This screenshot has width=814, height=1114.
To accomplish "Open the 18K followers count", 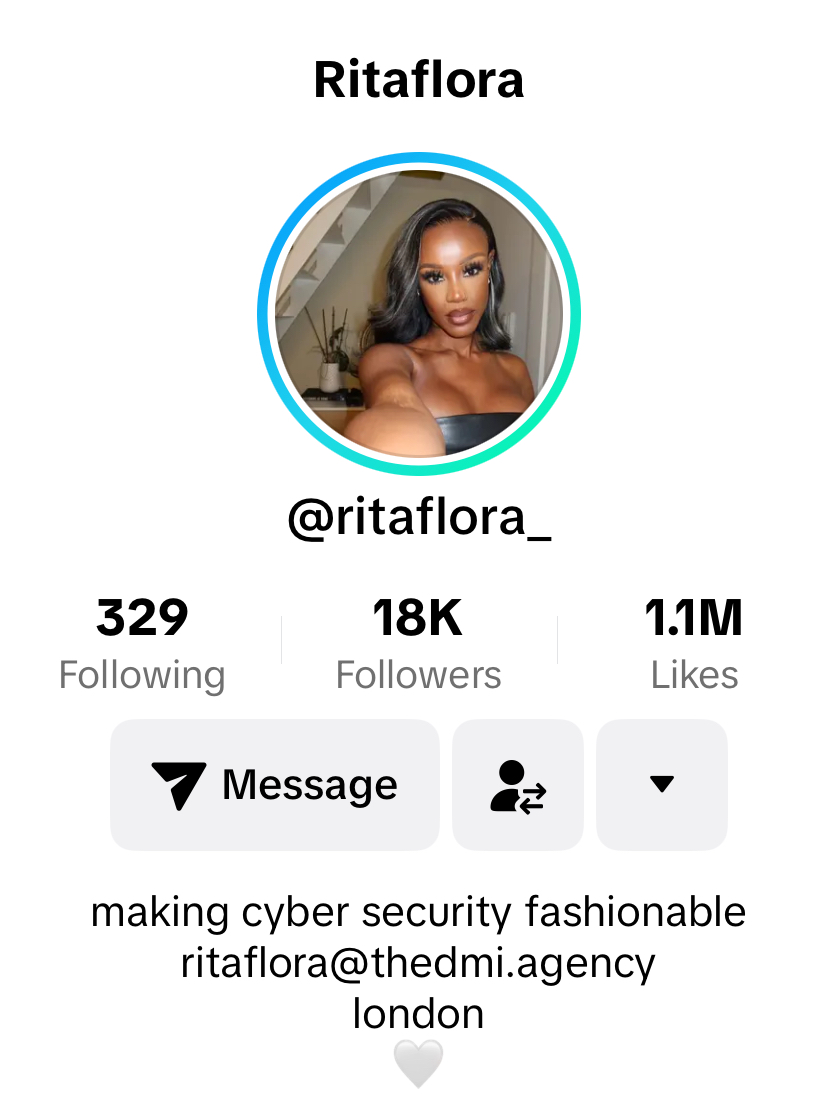I will 418,617.
